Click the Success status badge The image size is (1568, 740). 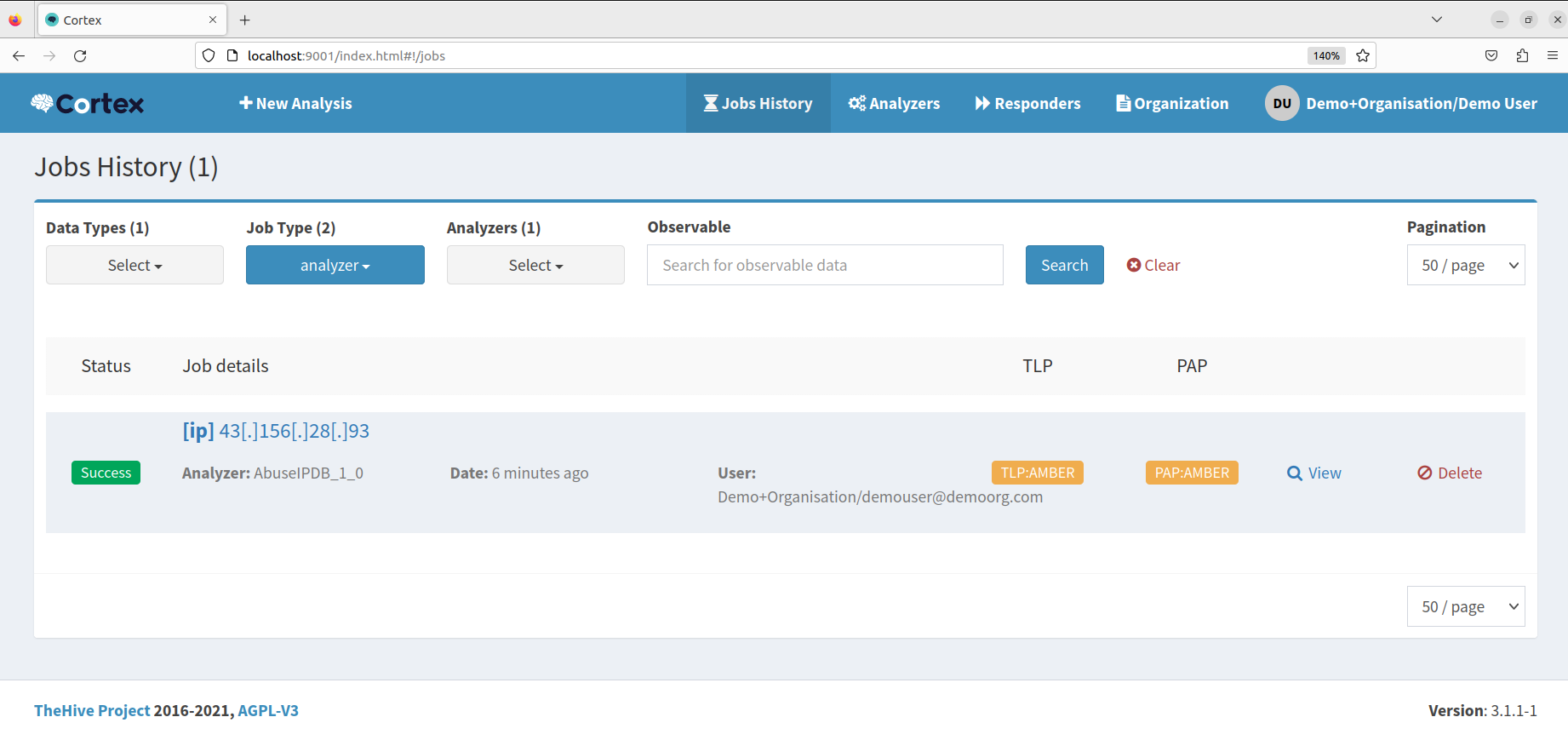coord(106,473)
